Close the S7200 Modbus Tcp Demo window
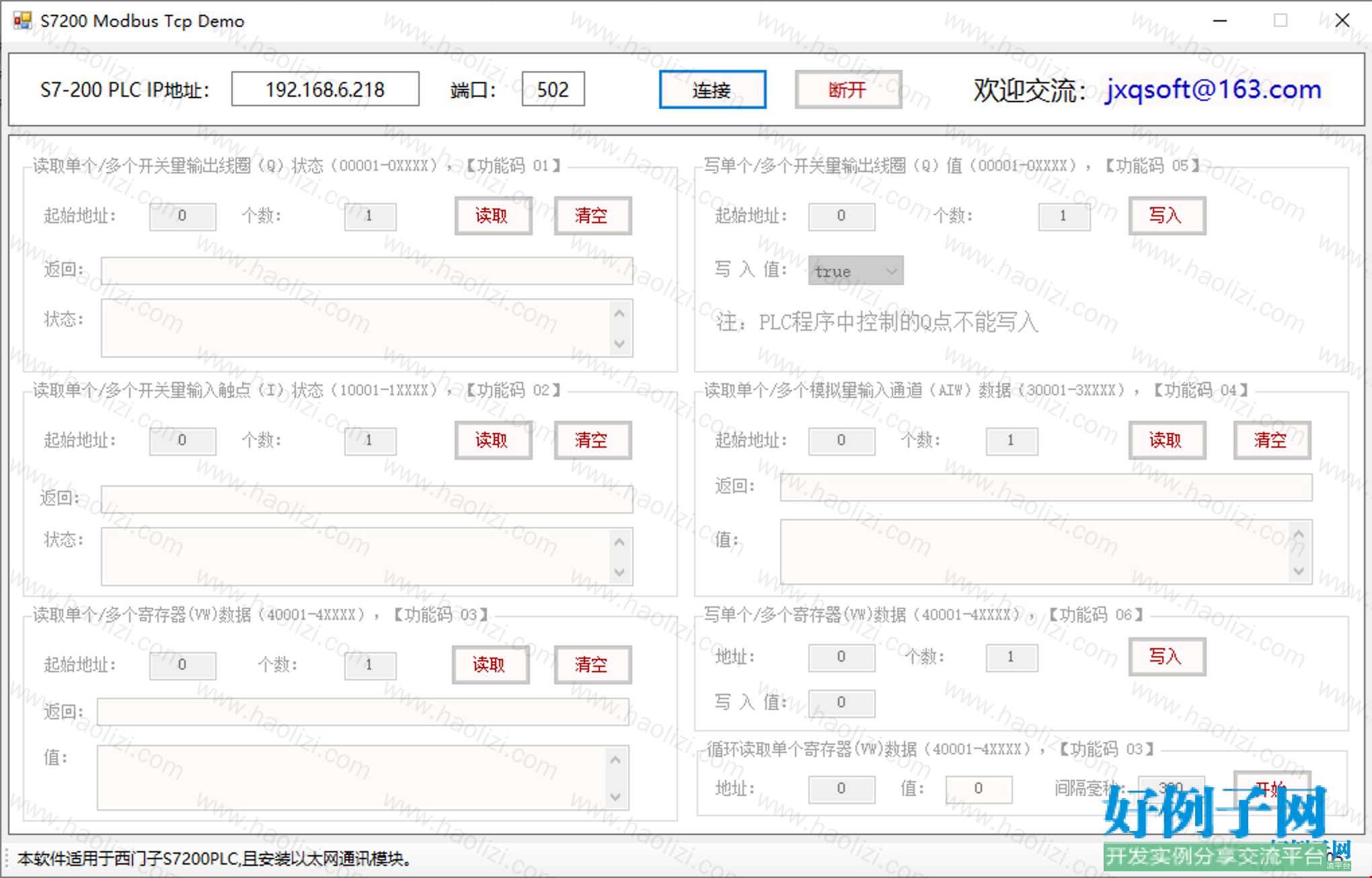 [x=1342, y=21]
